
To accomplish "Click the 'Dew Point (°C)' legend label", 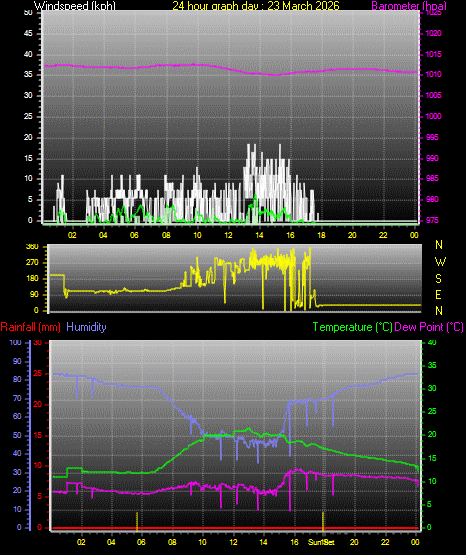I will click(429, 327).
